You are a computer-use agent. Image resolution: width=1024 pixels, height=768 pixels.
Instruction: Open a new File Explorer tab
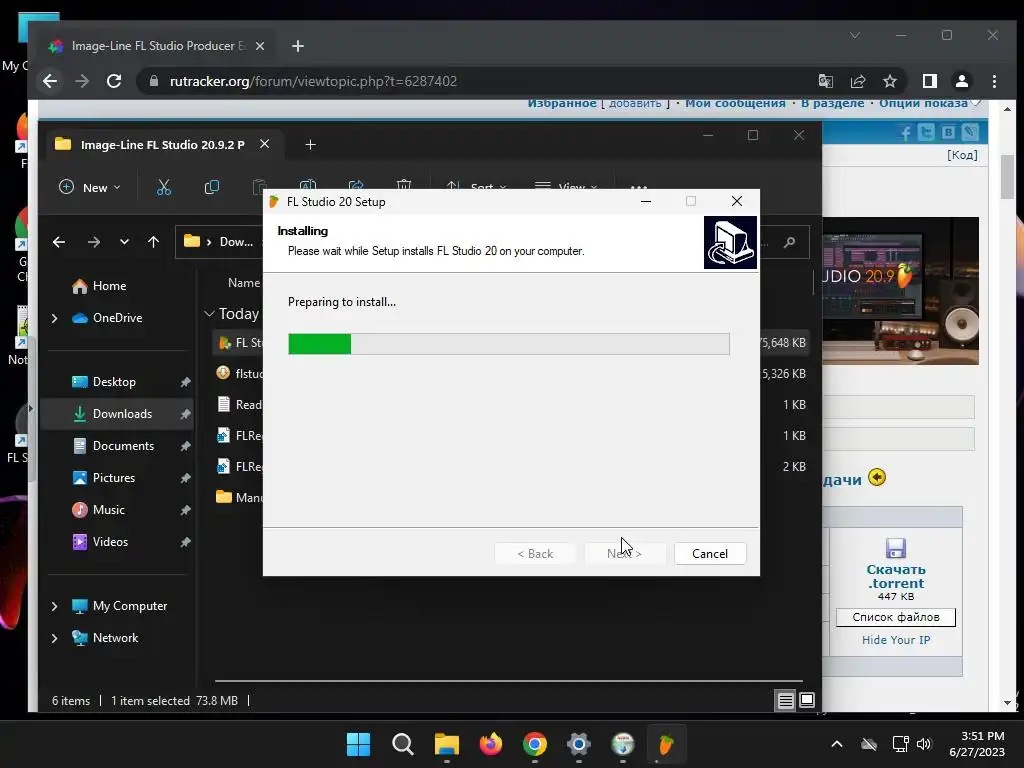(311, 144)
